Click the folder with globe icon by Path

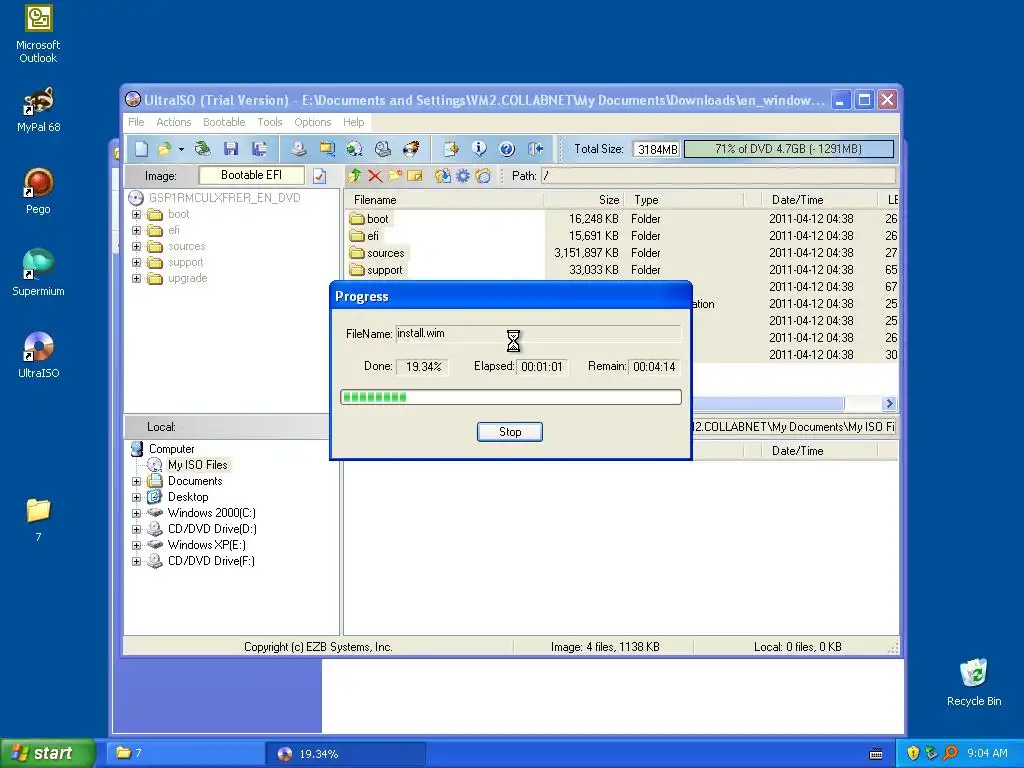coord(483,175)
